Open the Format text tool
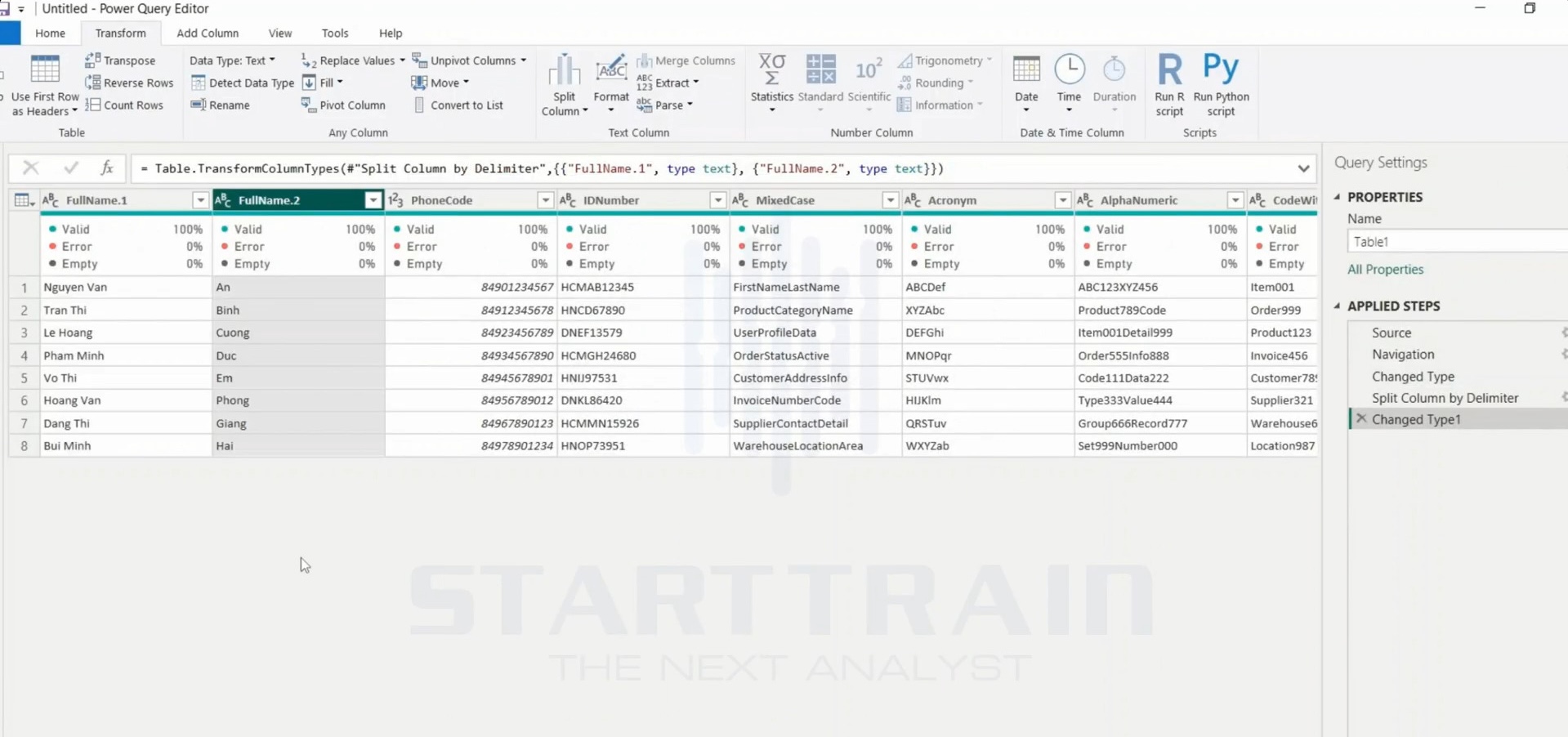This screenshot has width=1568, height=737. point(611,84)
